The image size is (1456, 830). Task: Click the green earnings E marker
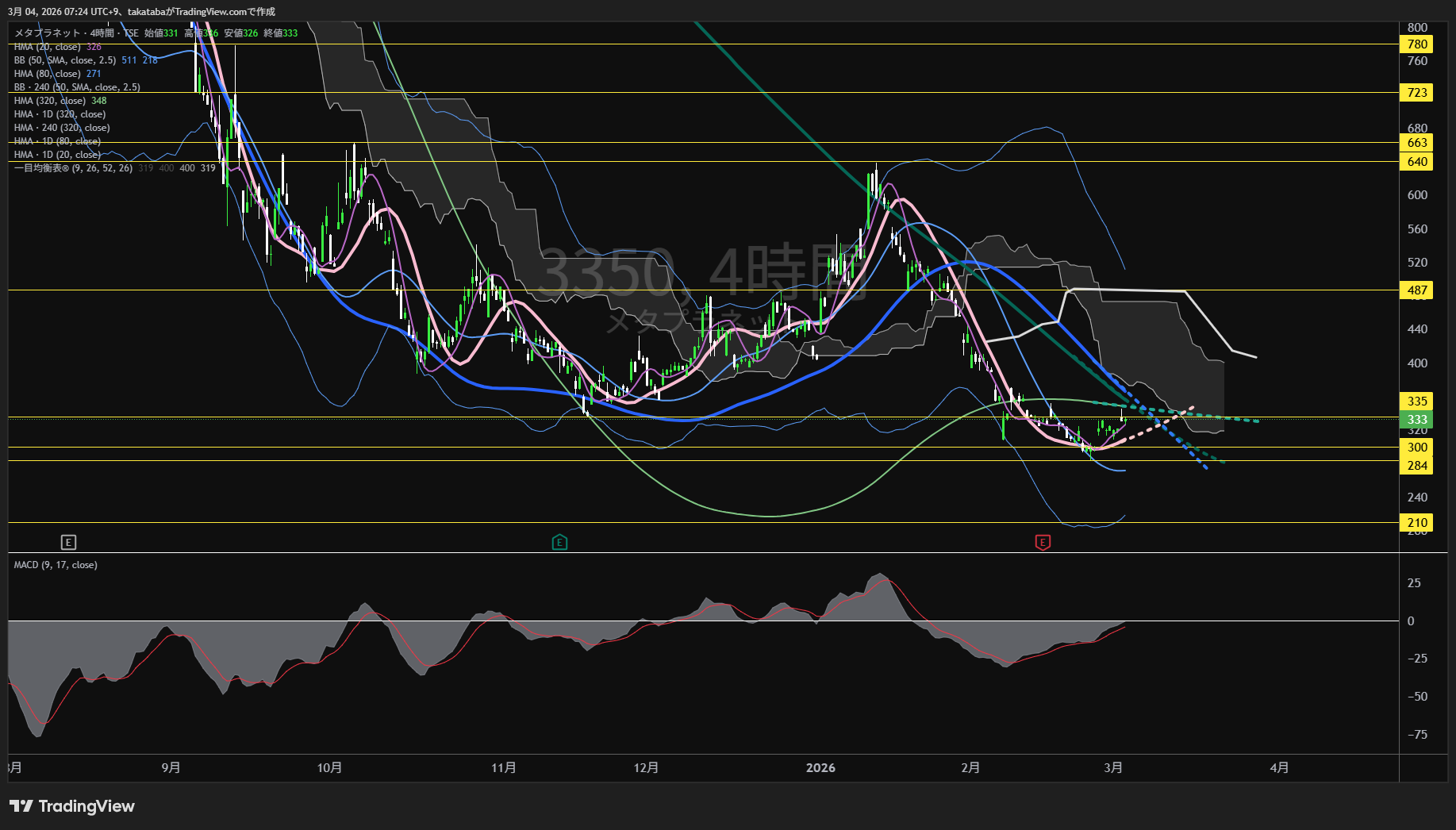coord(559,543)
